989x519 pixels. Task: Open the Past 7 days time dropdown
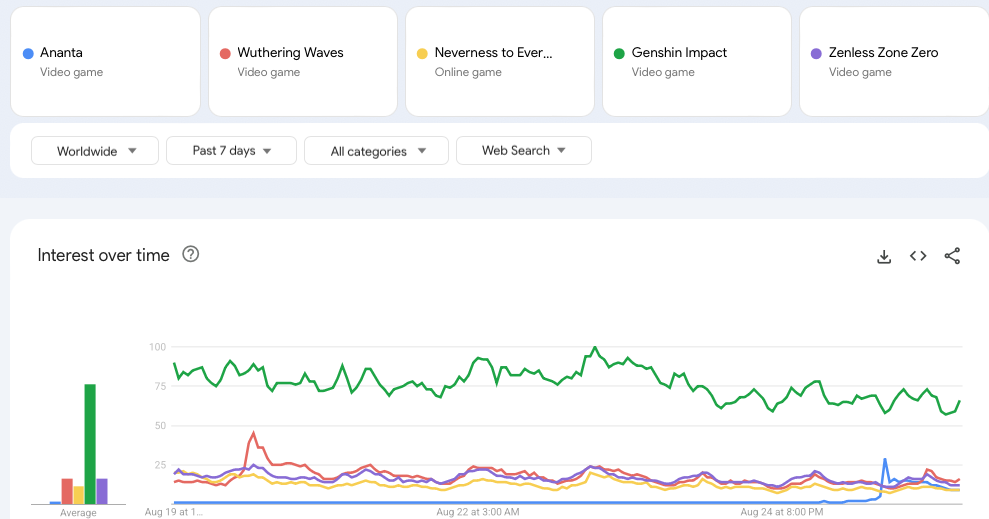pyautogui.click(x=231, y=151)
